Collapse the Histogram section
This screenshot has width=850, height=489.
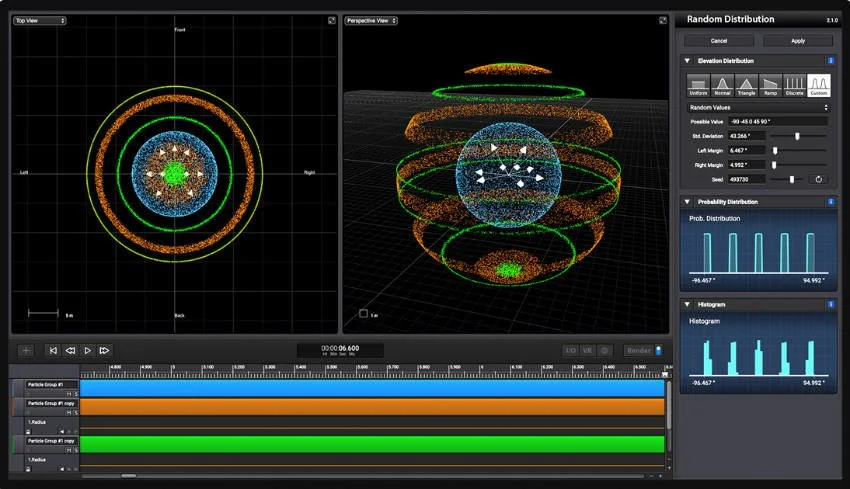pyautogui.click(x=687, y=305)
